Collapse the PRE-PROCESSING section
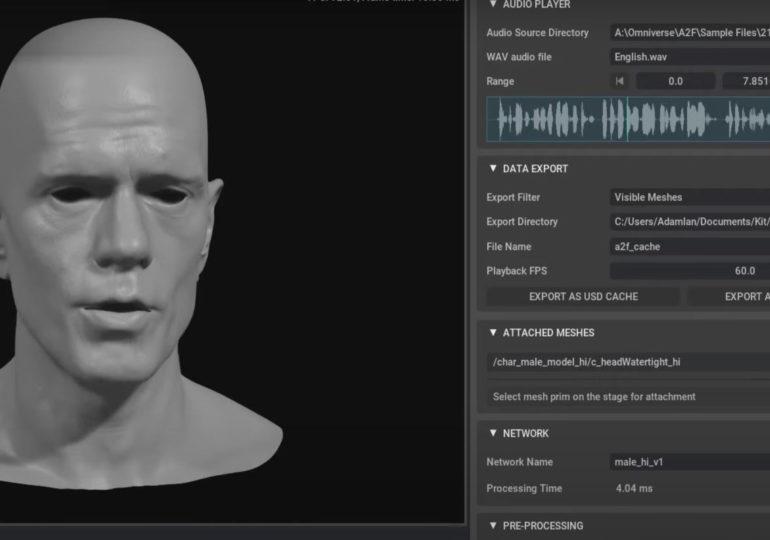 point(493,525)
